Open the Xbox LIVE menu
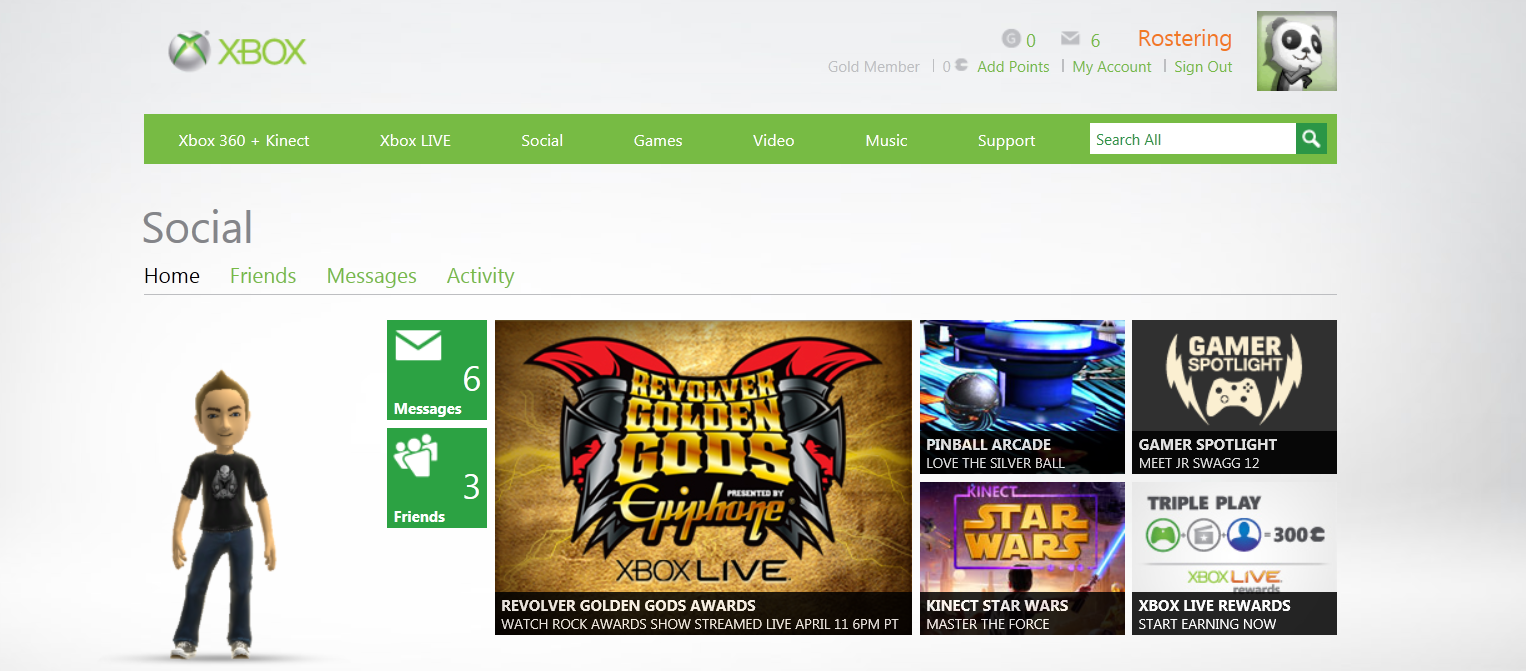The height and width of the screenshot is (671, 1526). pos(415,140)
